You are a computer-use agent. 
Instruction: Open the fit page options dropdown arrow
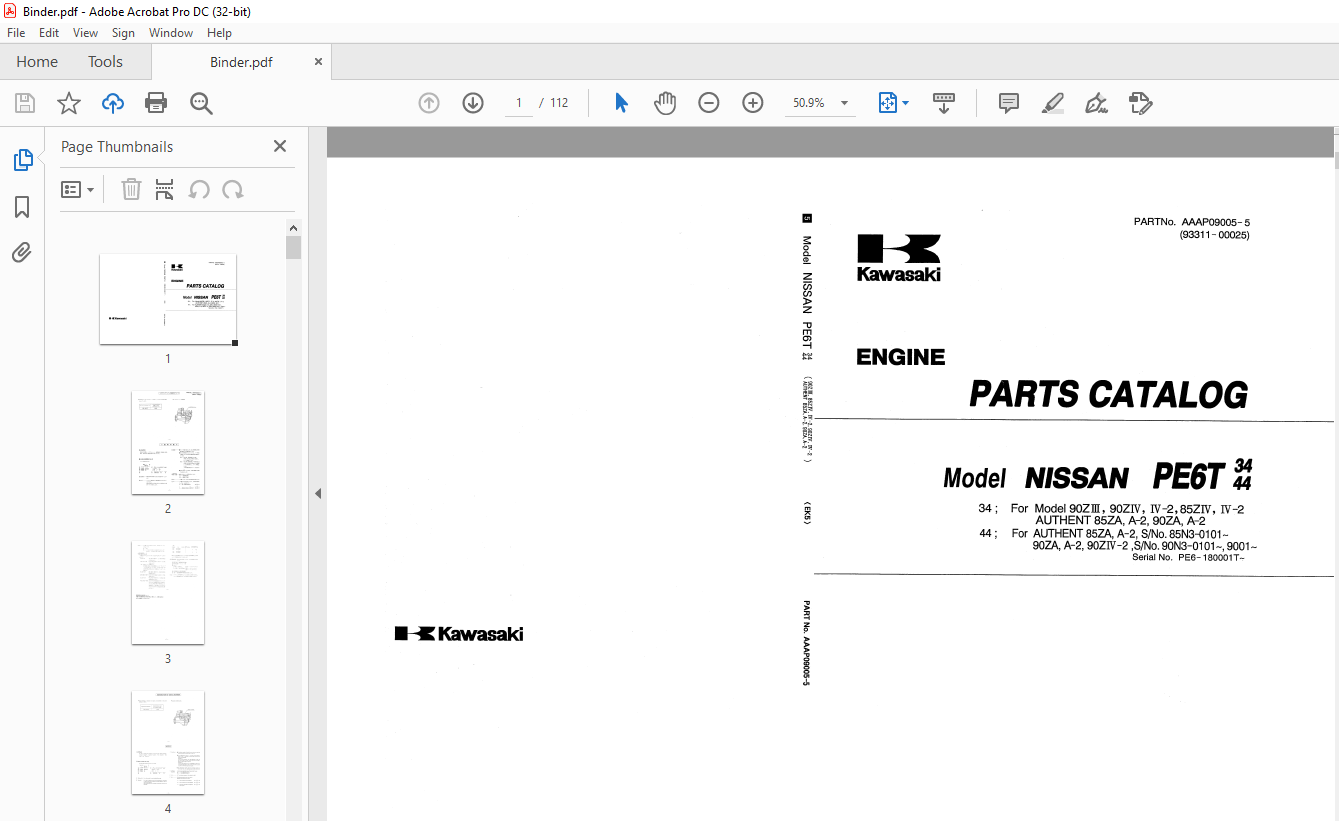[x=906, y=103]
